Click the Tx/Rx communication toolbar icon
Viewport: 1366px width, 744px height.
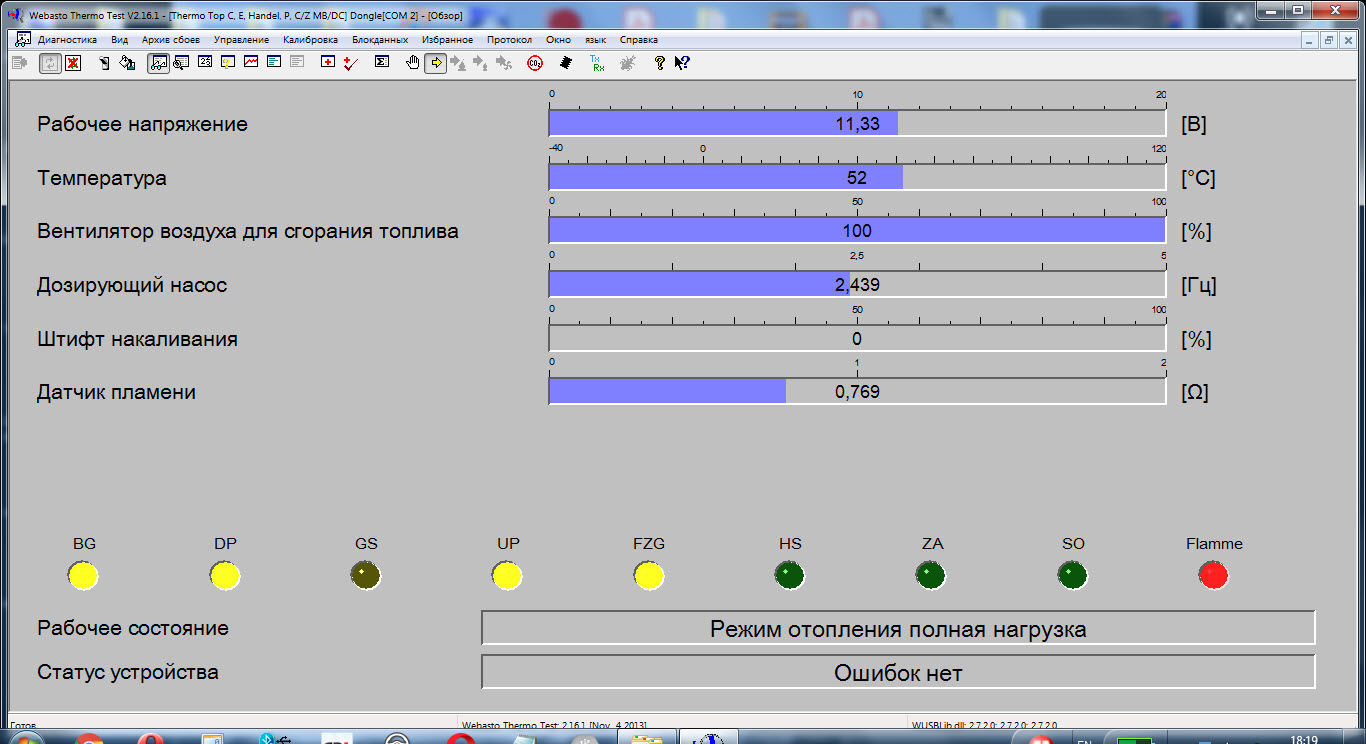[597, 63]
